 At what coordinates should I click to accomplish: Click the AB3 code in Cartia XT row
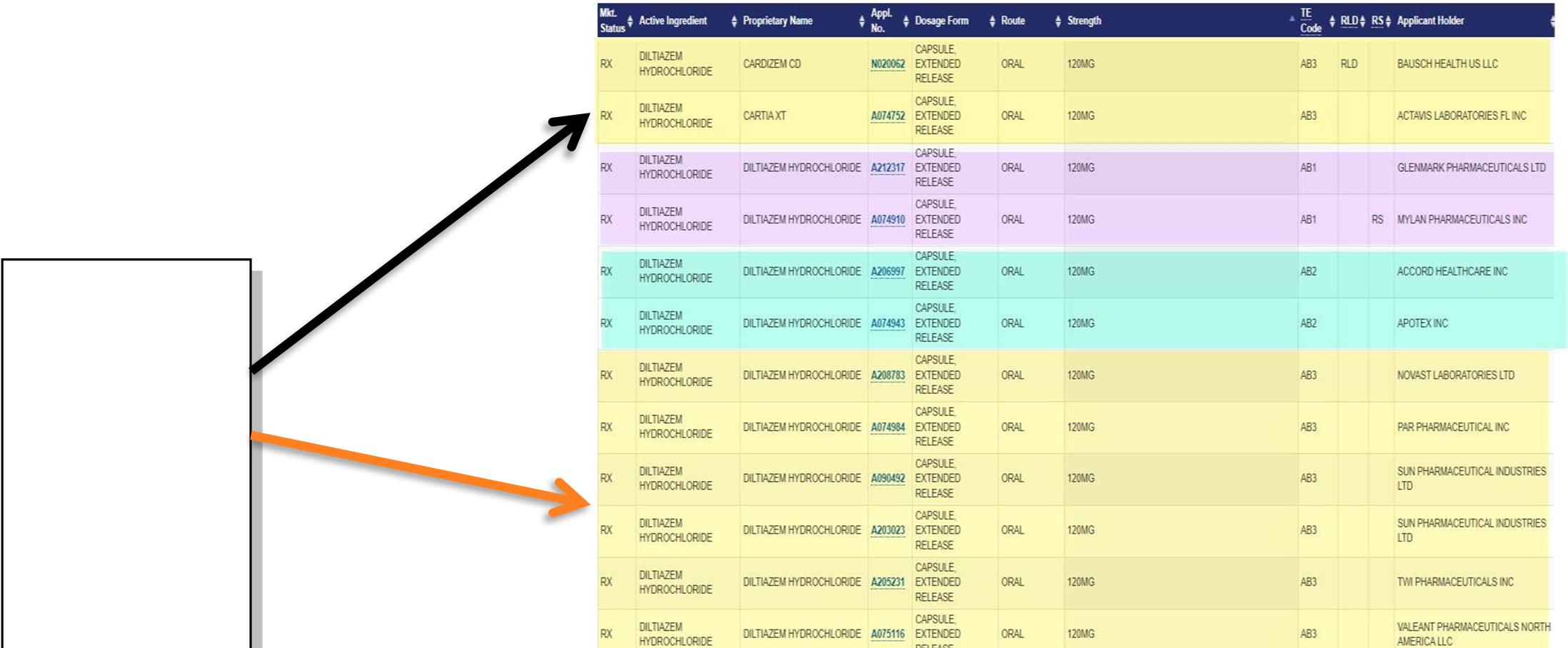click(1308, 116)
